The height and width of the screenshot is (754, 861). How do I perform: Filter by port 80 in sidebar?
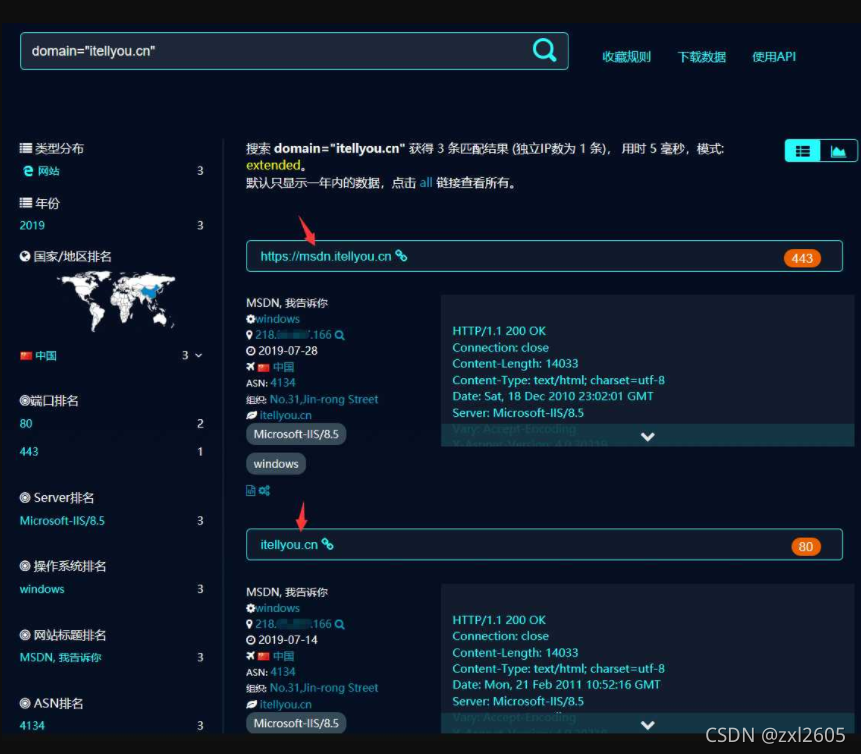[26, 423]
